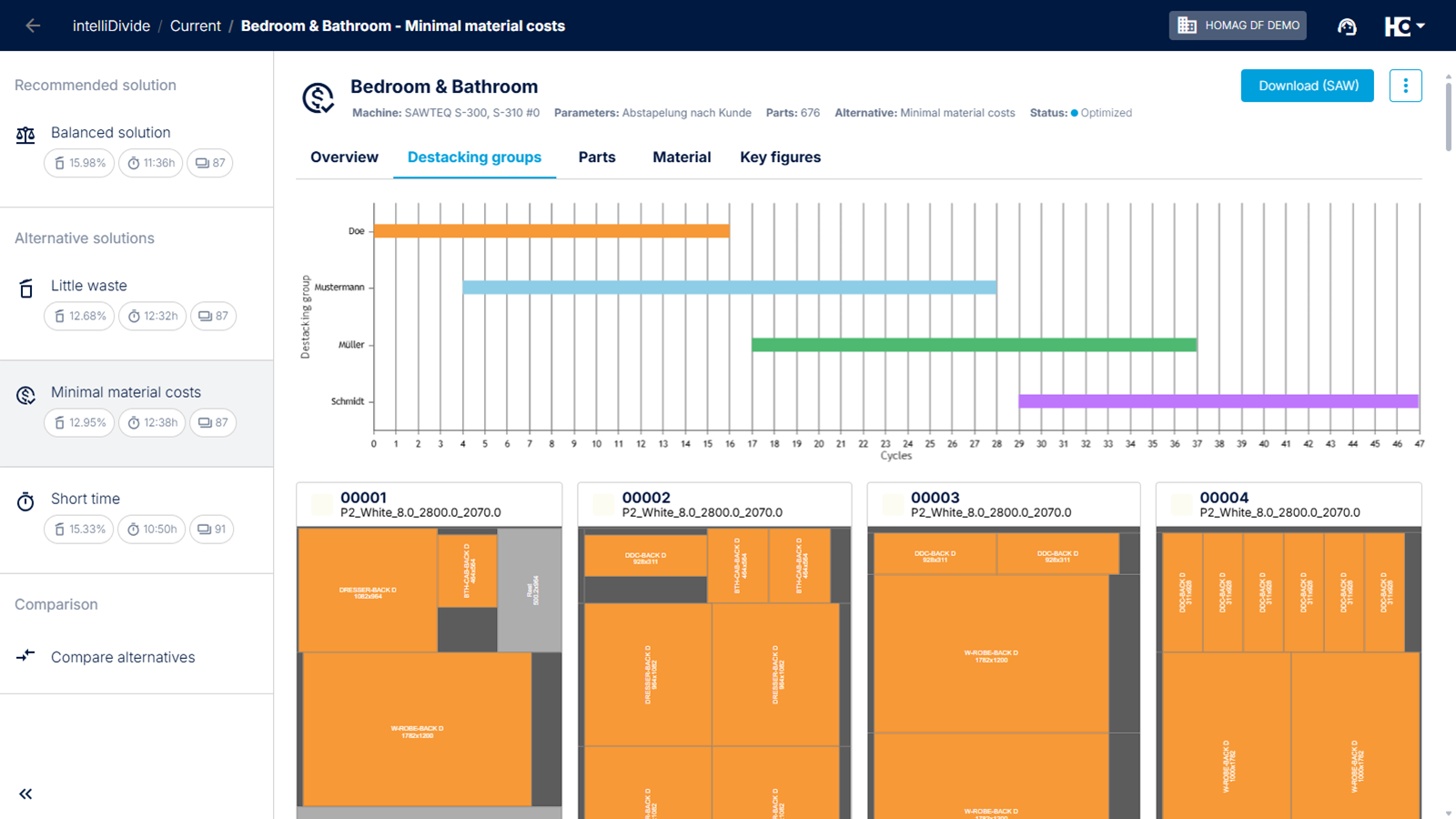The image size is (1456, 819).
Task: Open the Key figures tab
Action: [x=780, y=157]
